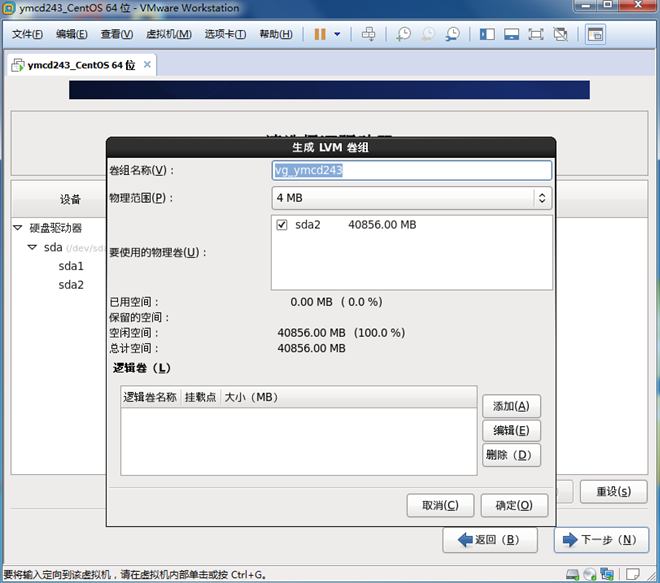Go back with 返回(B) button

490,540
